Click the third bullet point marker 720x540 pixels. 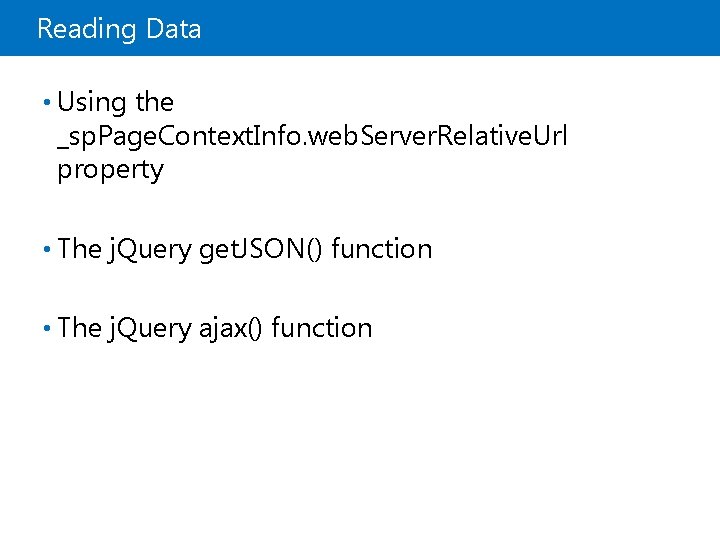(49, 328)
